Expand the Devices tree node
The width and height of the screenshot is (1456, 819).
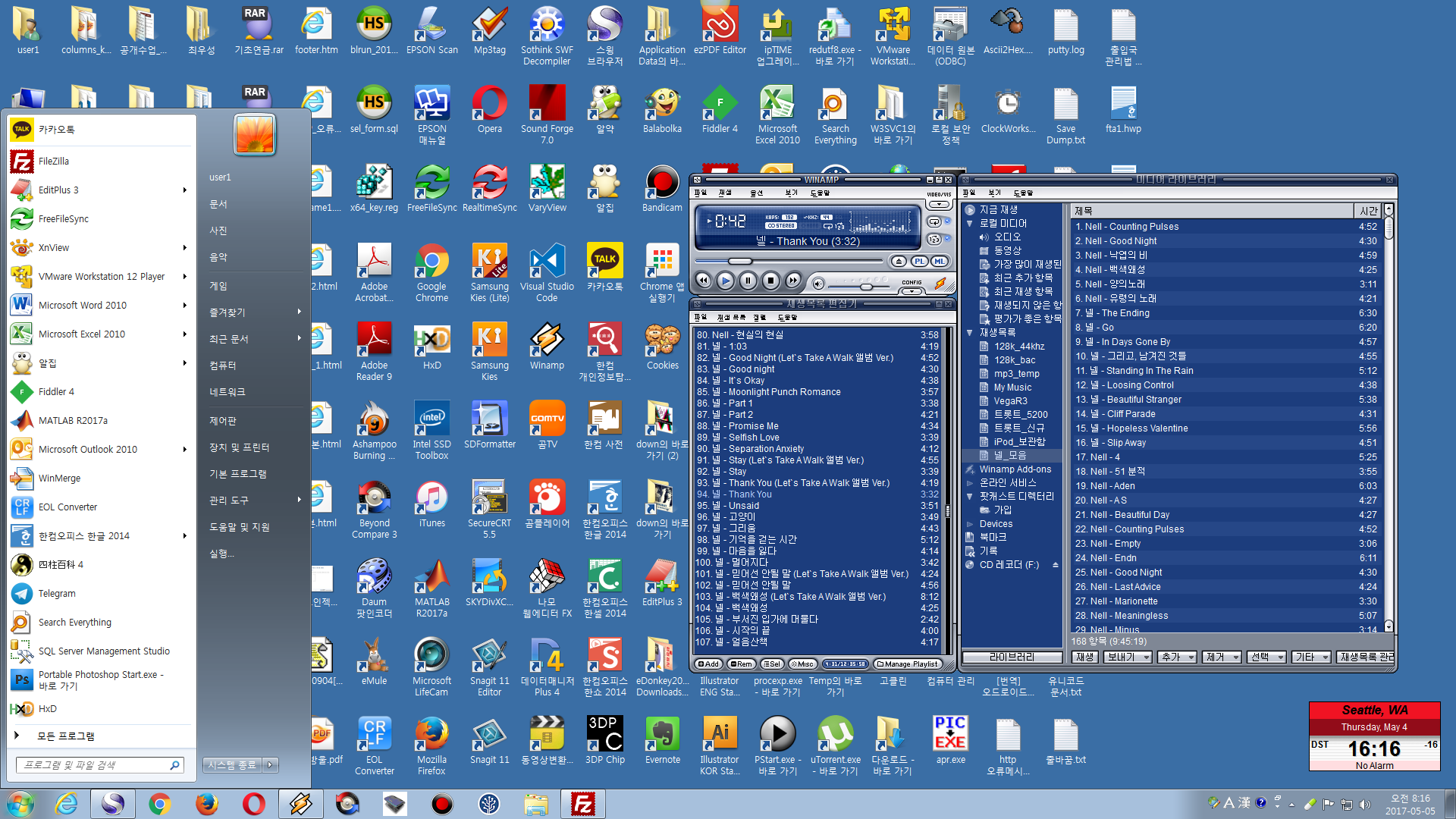click(969, 524)
